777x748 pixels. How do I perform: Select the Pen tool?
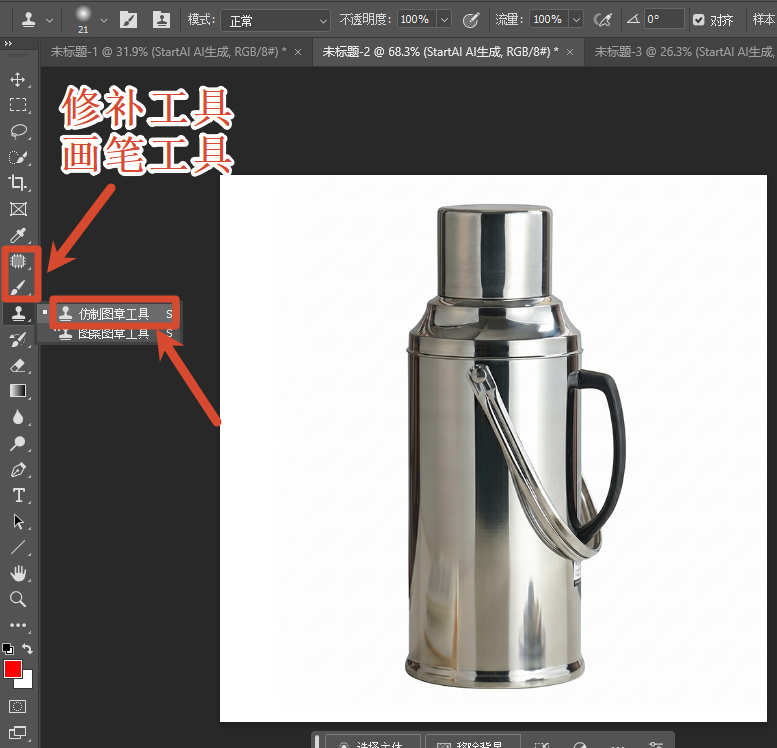18,469
